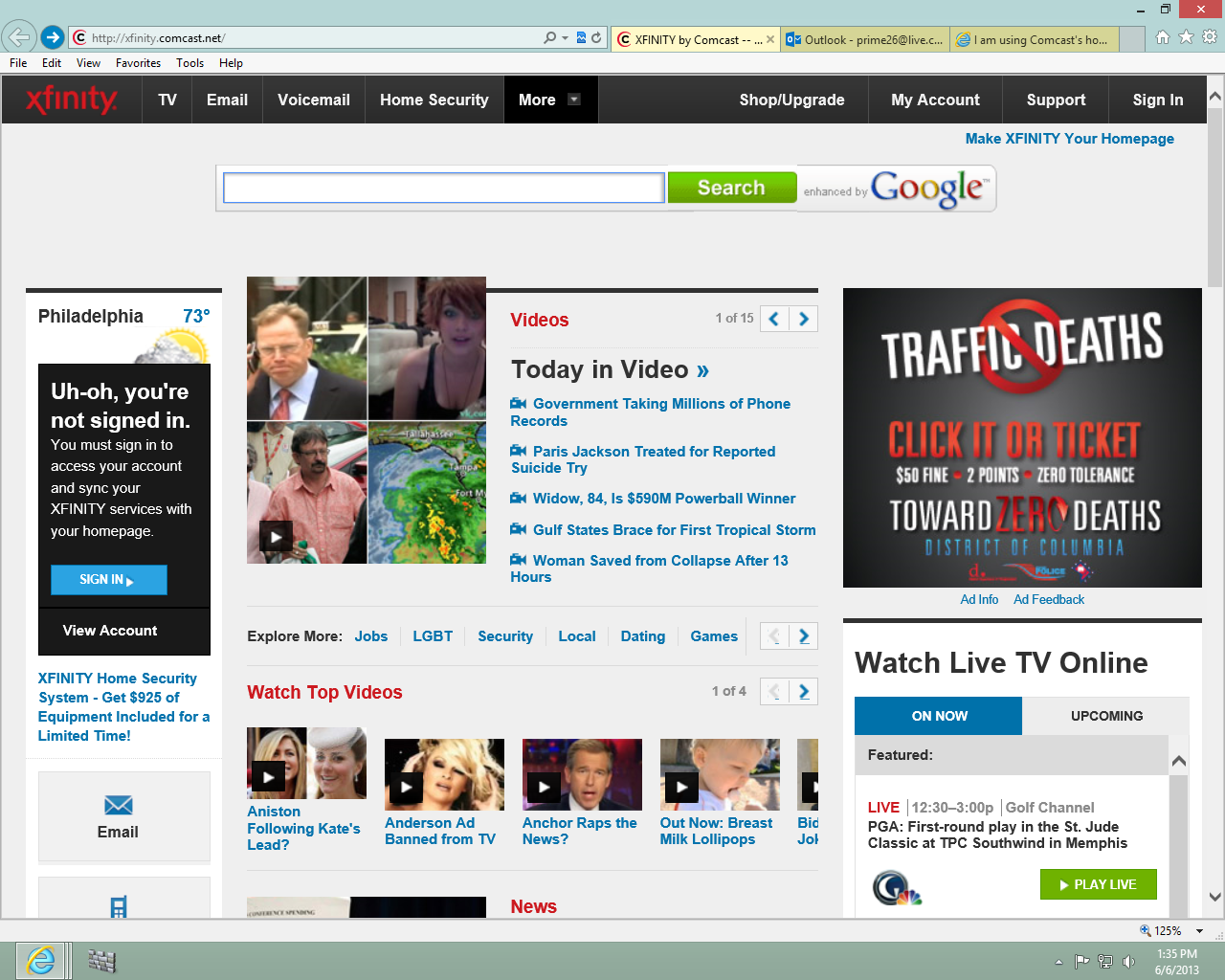Switch to the UPCOMING tab
1225x980 pixels.
1105,716
